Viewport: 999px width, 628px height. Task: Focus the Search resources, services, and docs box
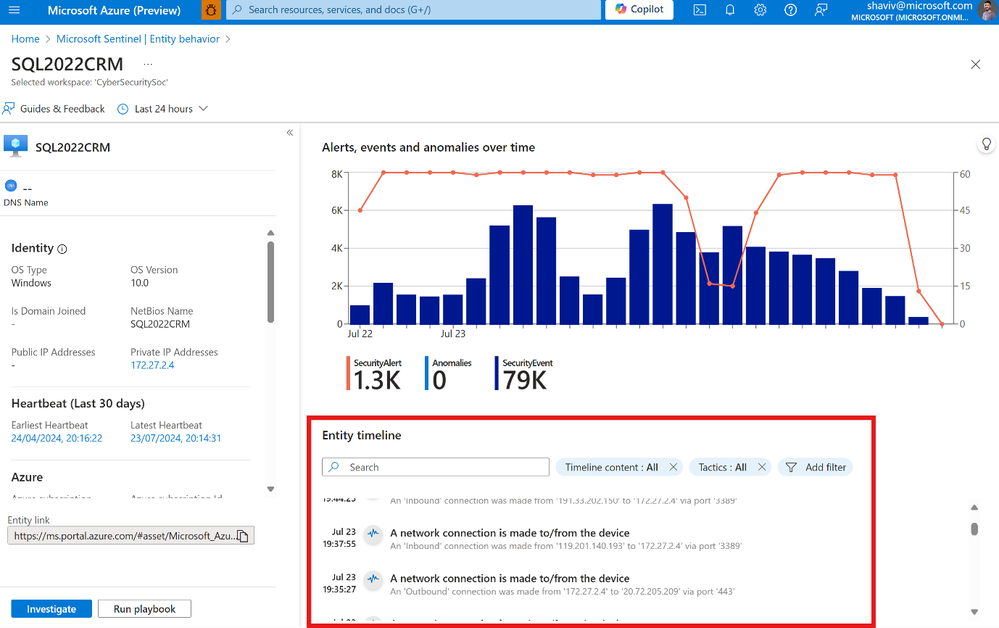[x=413, y=10]
